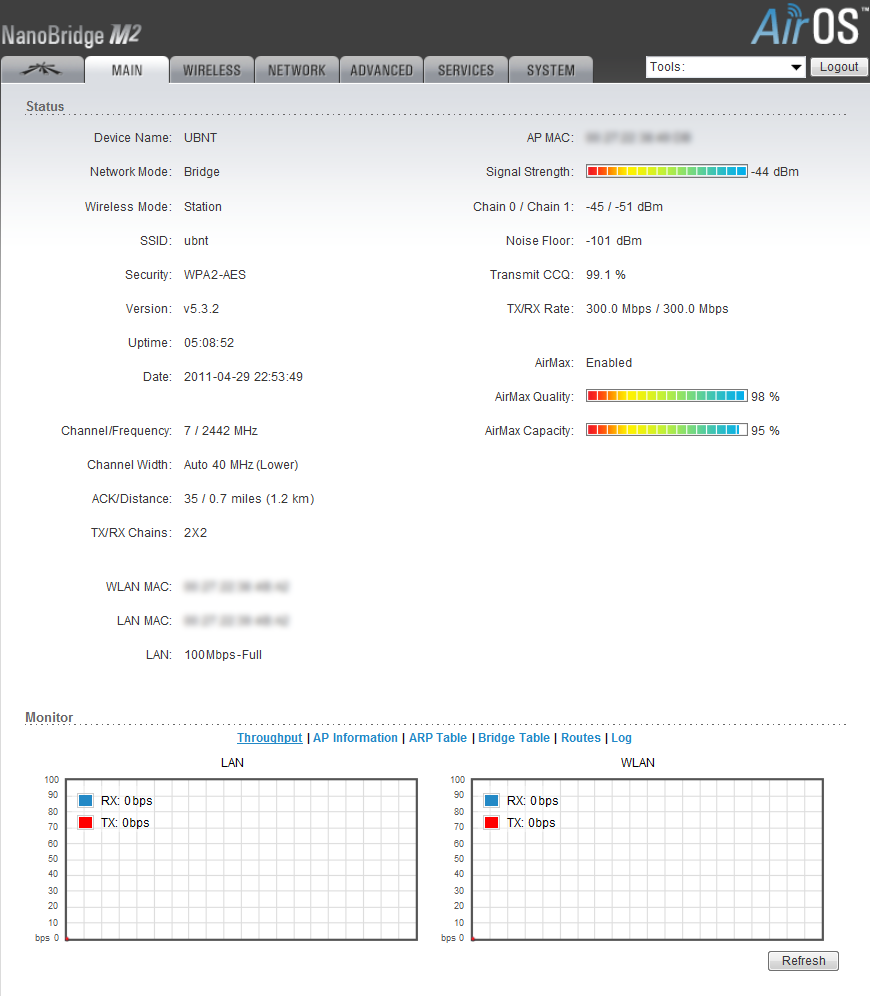Viewport: 870px width, 996px height.
Task: Click the NanoBridge M2 logo
Action: 71,36
